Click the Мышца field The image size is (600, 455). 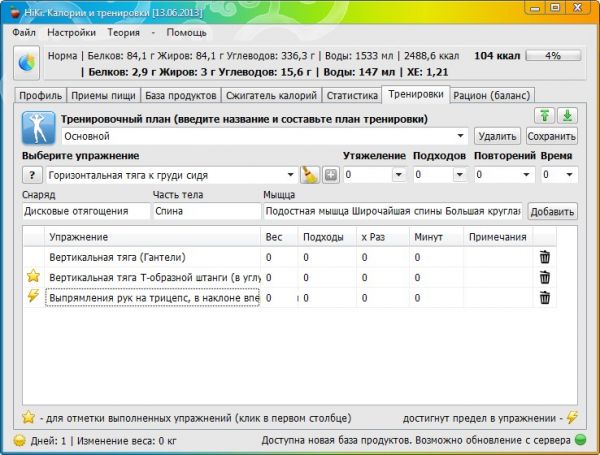[x=393, y=211]
